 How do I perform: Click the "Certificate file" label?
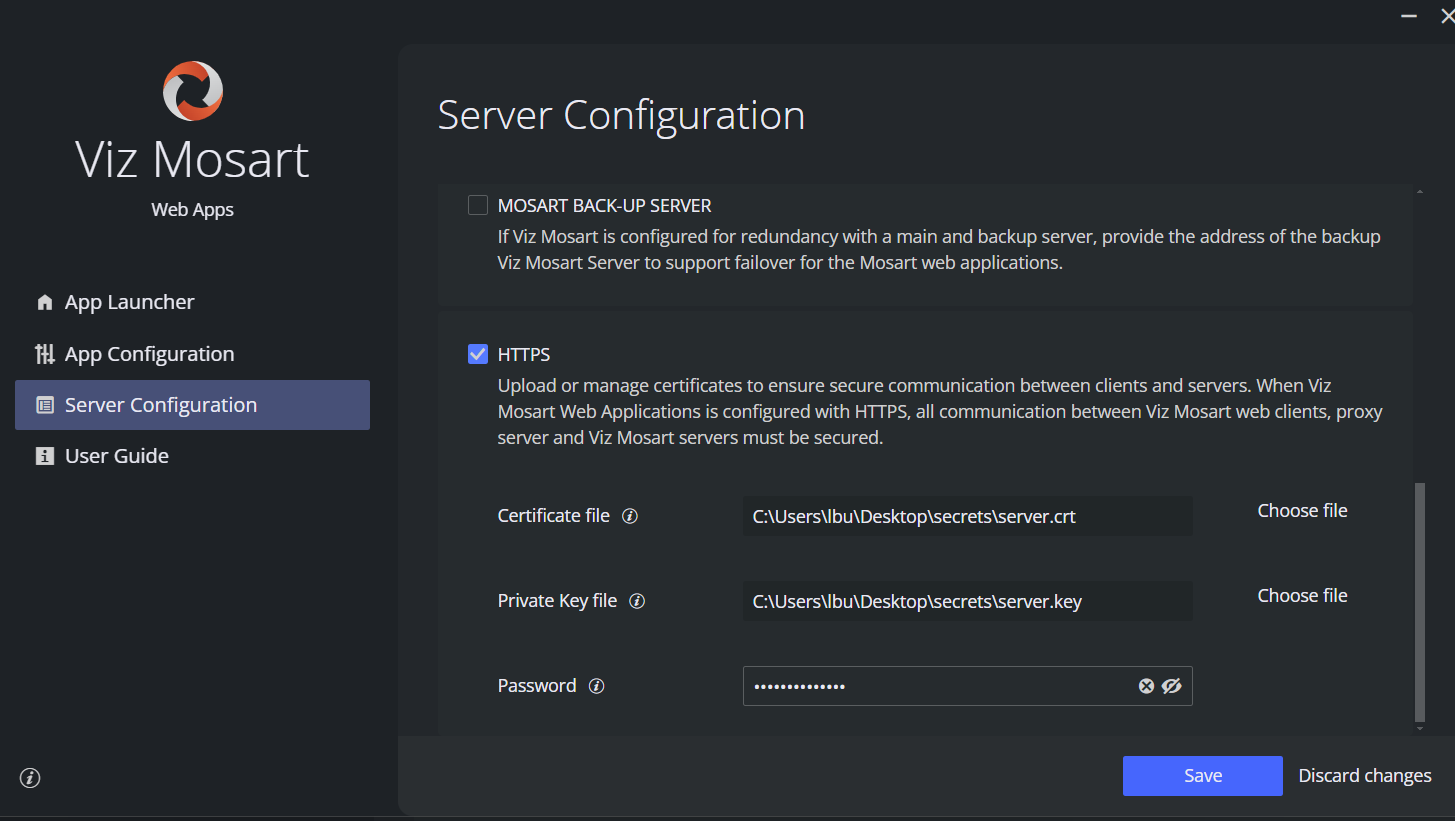(x=554, y=516)
